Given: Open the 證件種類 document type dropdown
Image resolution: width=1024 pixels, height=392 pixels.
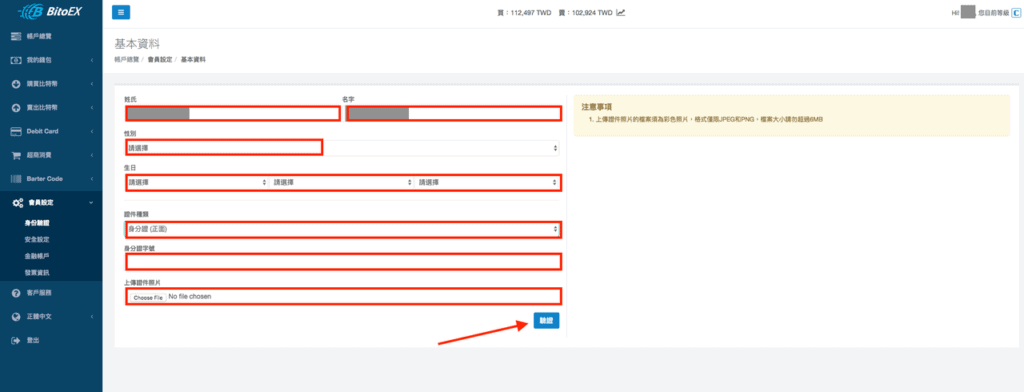Looking at the screenshot, I should [342, 229].
